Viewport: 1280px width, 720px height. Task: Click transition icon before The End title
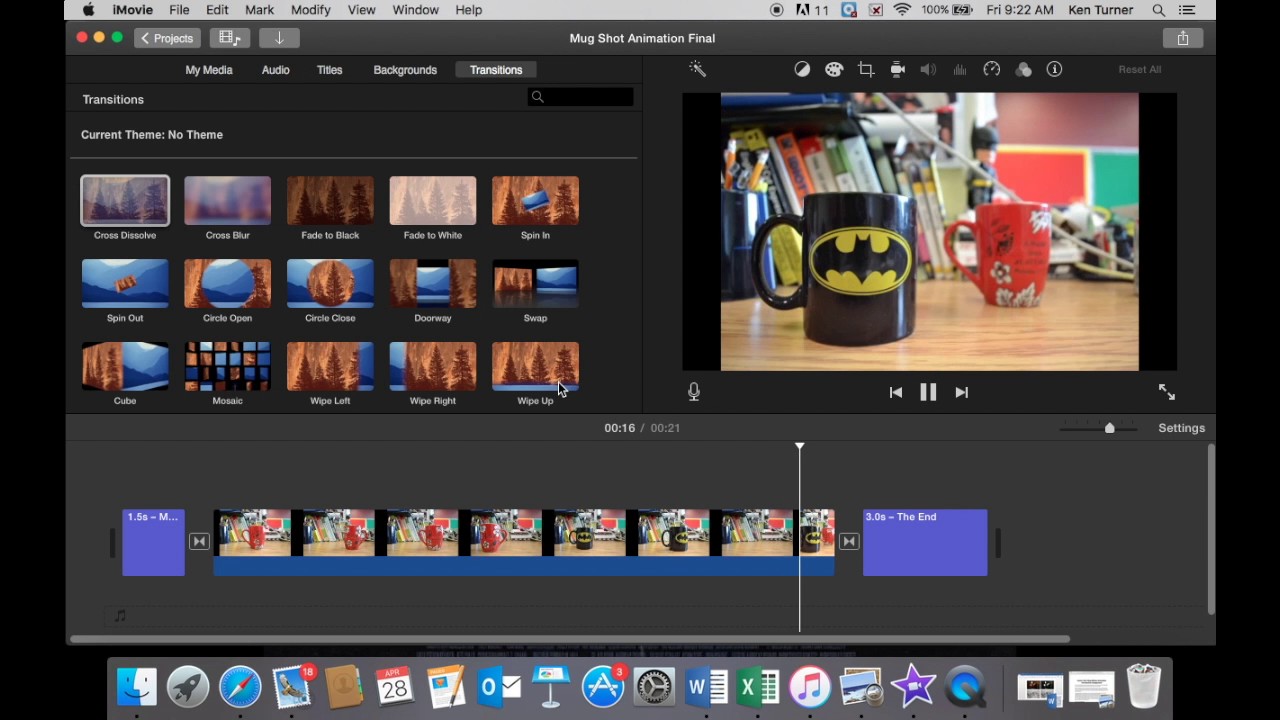pos(849,542)
